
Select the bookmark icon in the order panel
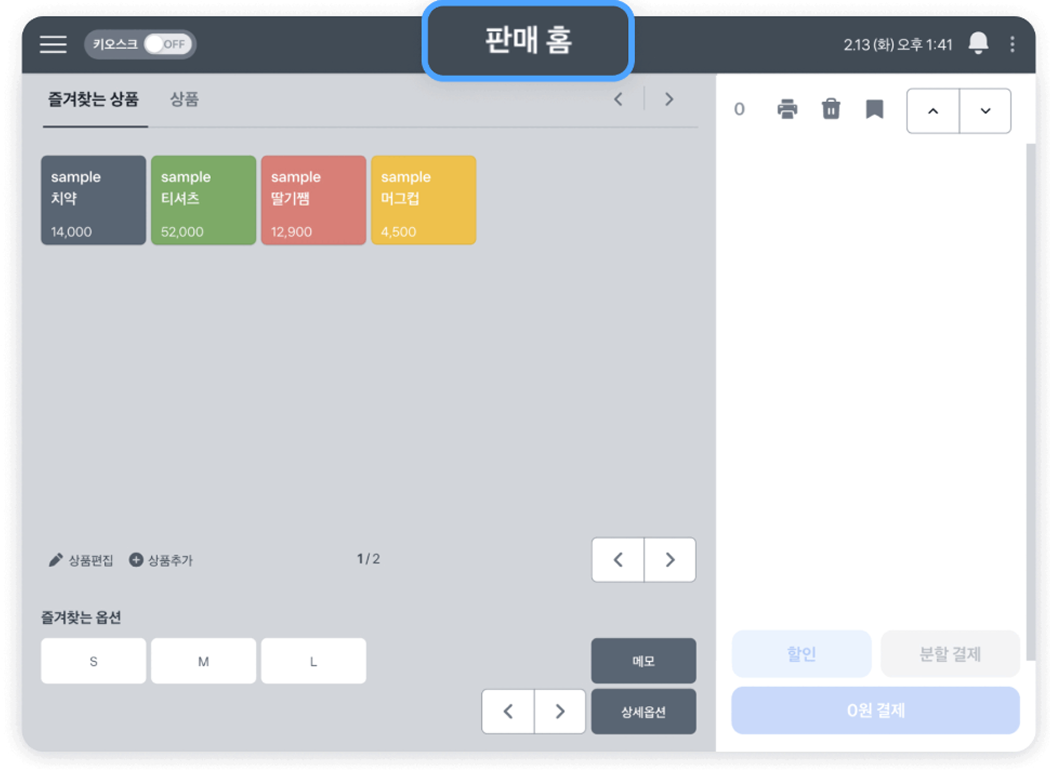point(872,110)
